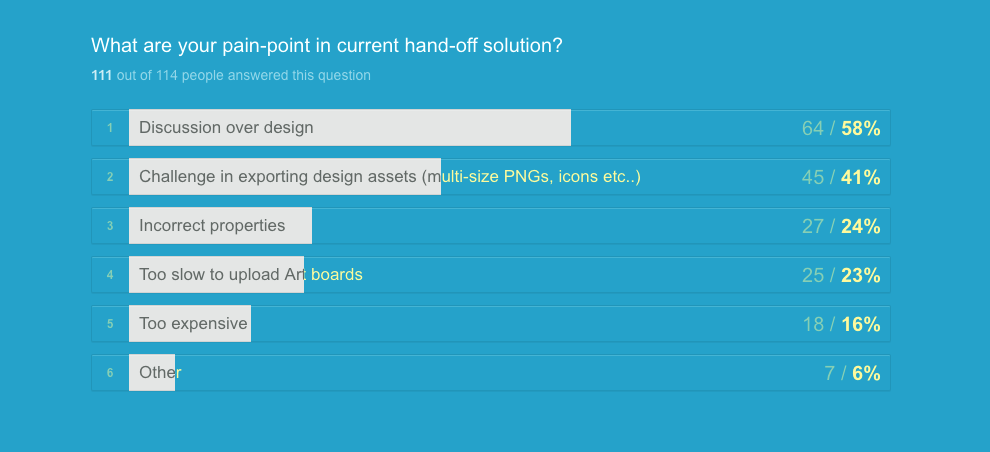990x452 pixels.
Task: Click the row number 5 badge
Action: pyautogui.click(x=110, y=324)
